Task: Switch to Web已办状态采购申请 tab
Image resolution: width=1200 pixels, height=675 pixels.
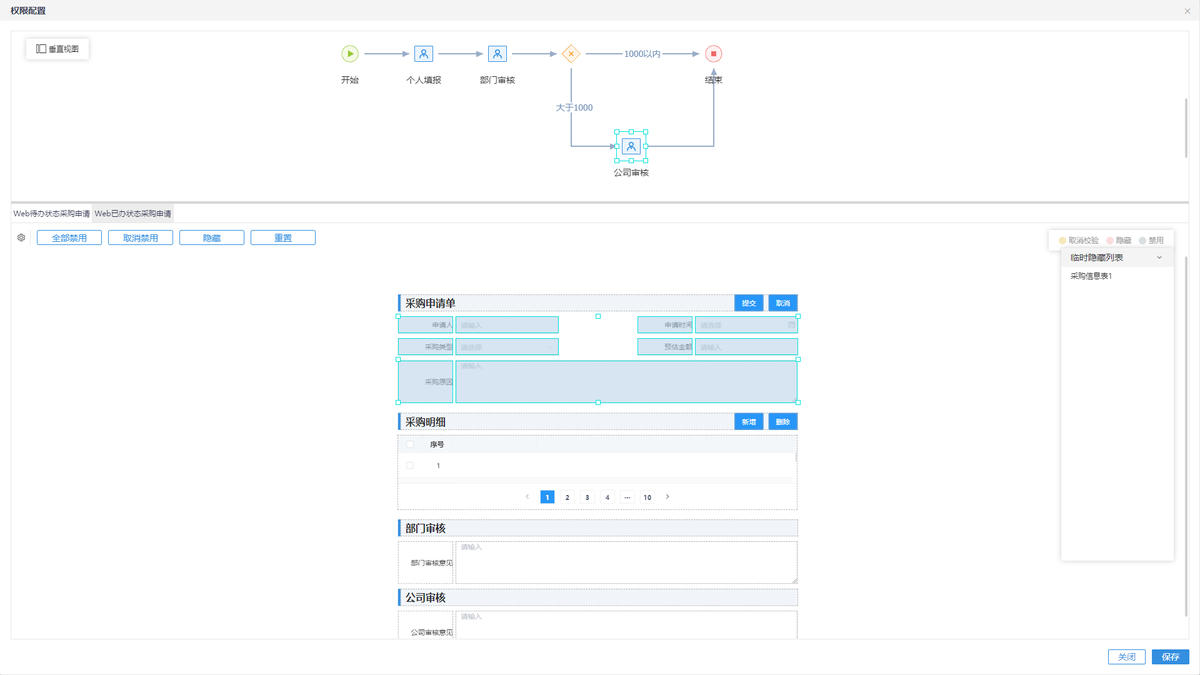Action: click(x=133, y=214)
